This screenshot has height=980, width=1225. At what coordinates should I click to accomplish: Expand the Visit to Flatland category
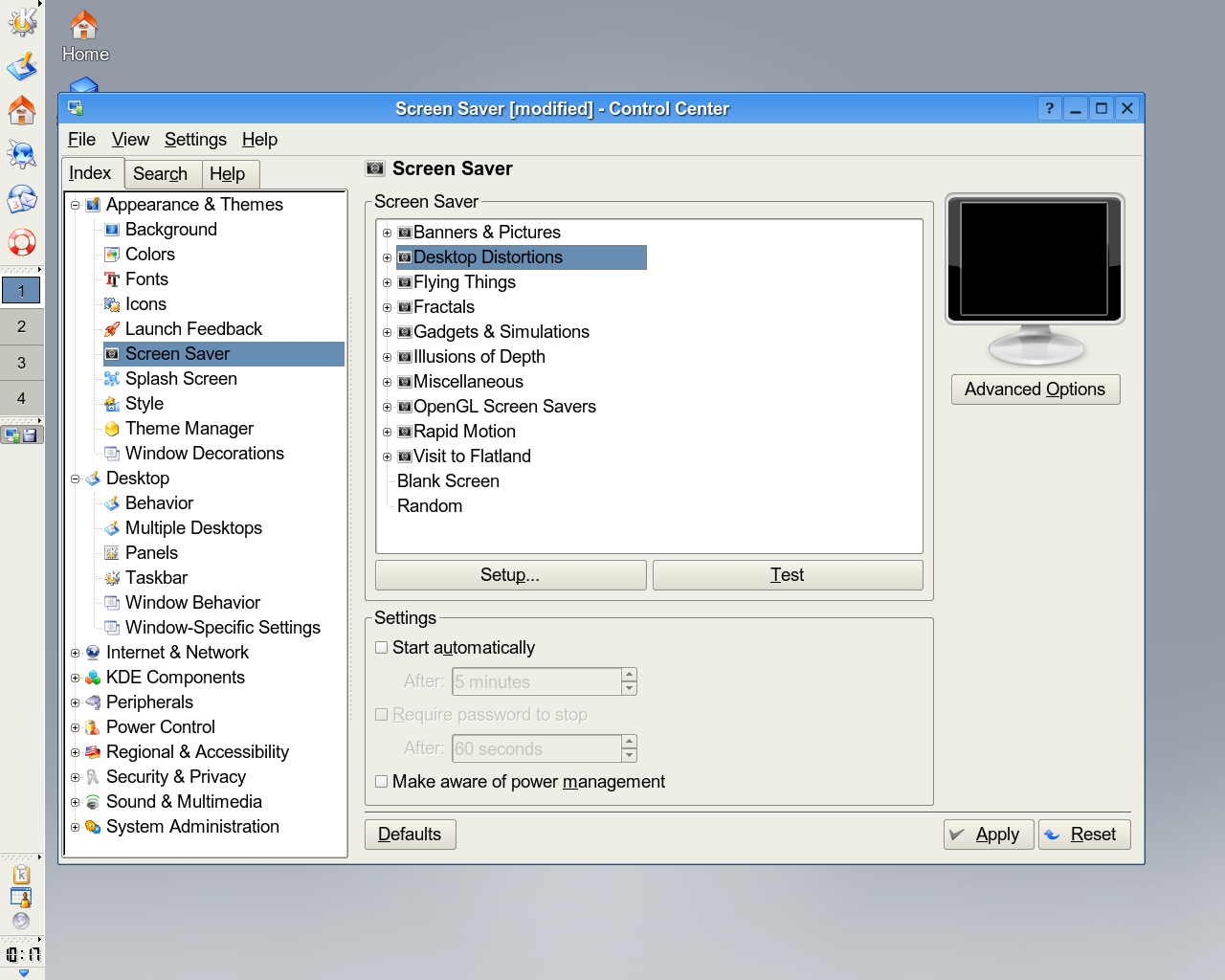point(387,457)
